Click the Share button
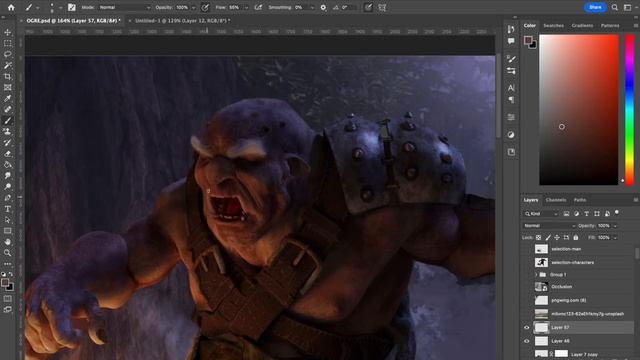Image resolution: width=640 pixels, height=360 pixels. point(595,7)
